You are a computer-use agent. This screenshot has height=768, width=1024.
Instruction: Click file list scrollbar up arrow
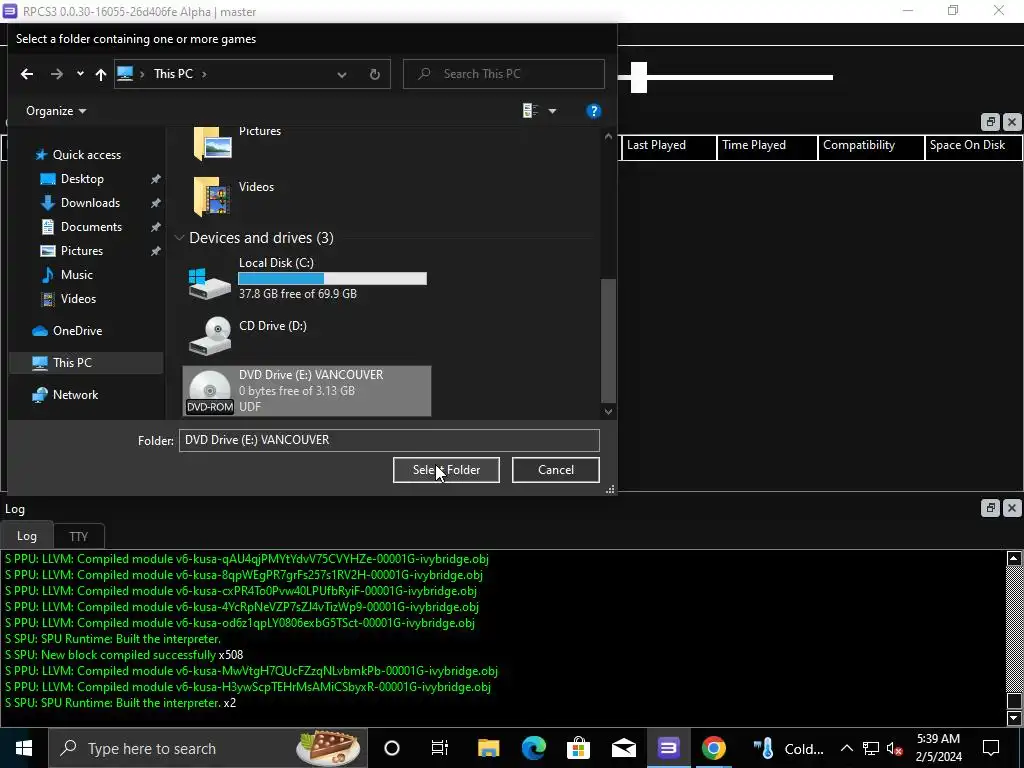pos(608,136)
